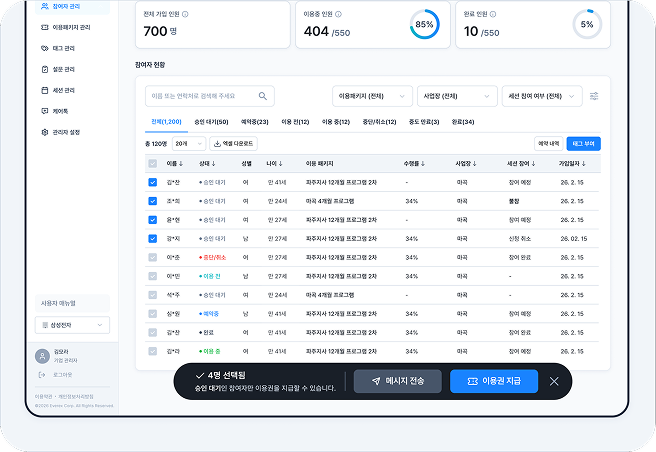
Task: Open the 사업장 (전체) dropdown
Action: coord(457,96)
